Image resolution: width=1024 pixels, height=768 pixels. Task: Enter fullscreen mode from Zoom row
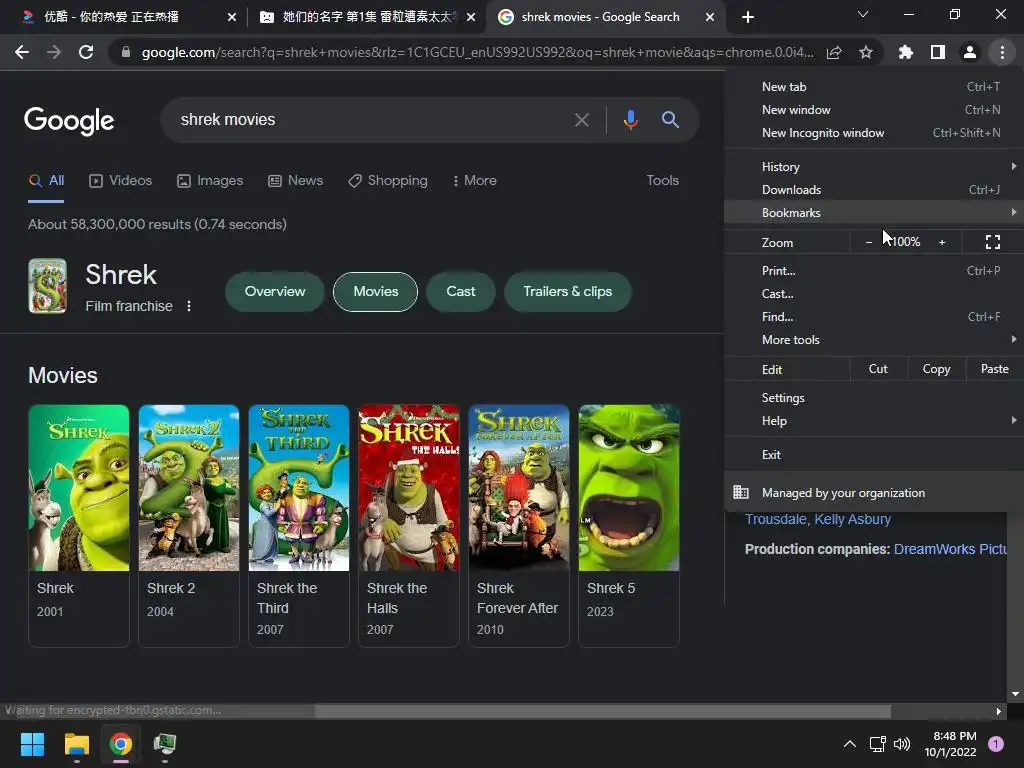993,242
